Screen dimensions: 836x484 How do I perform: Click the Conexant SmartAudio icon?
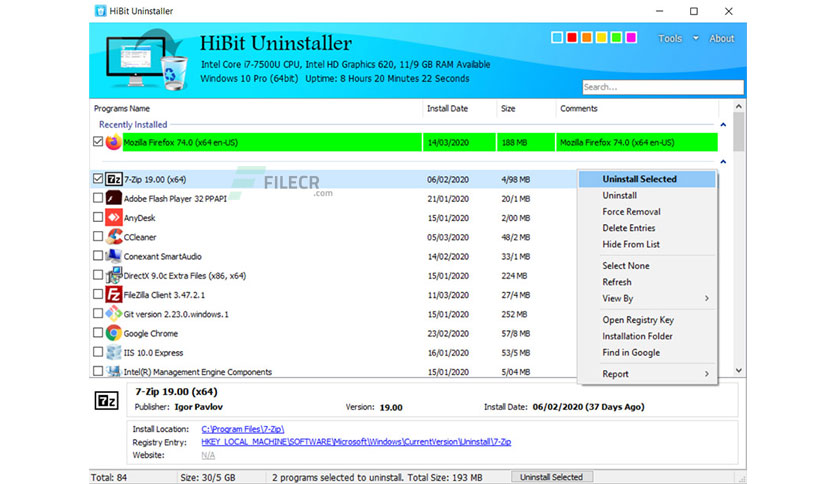click(113, 256)
